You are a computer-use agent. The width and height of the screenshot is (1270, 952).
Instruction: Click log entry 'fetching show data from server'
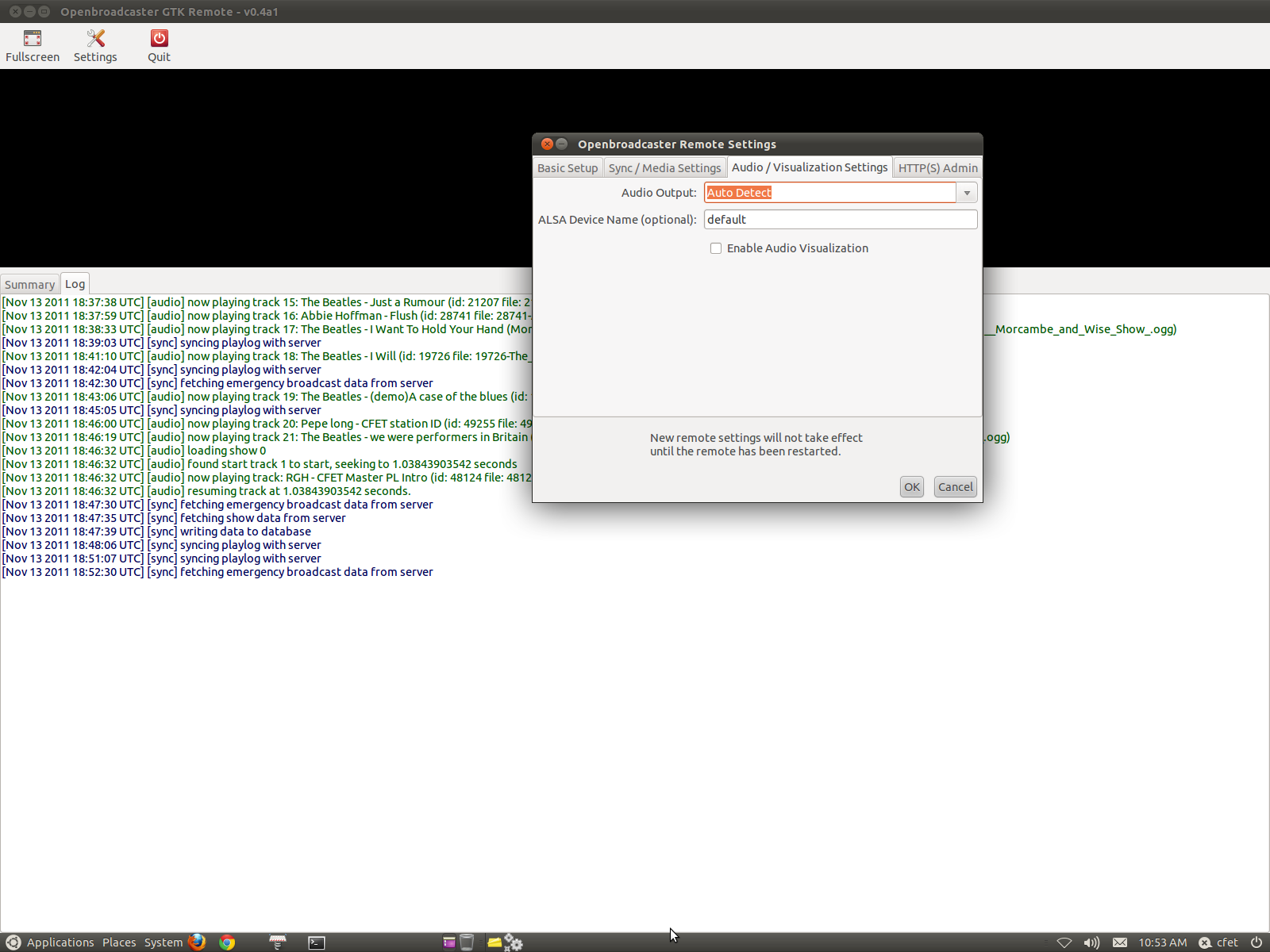click(x=174, y=518)
